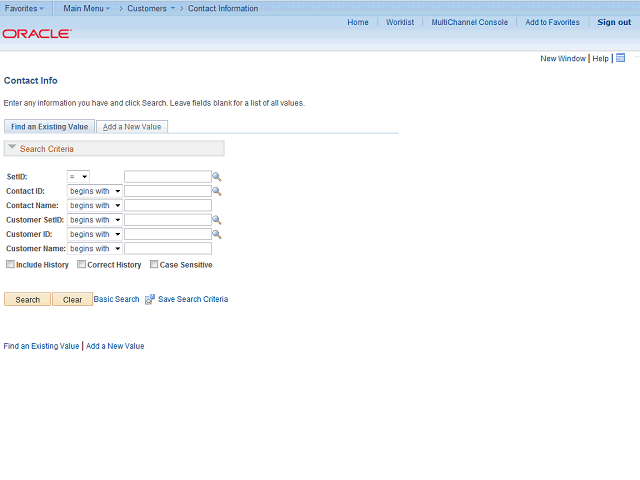Viewport: 640px width, 480px height.
Task: Click the page icon beside Help
Action: (620, 58)
